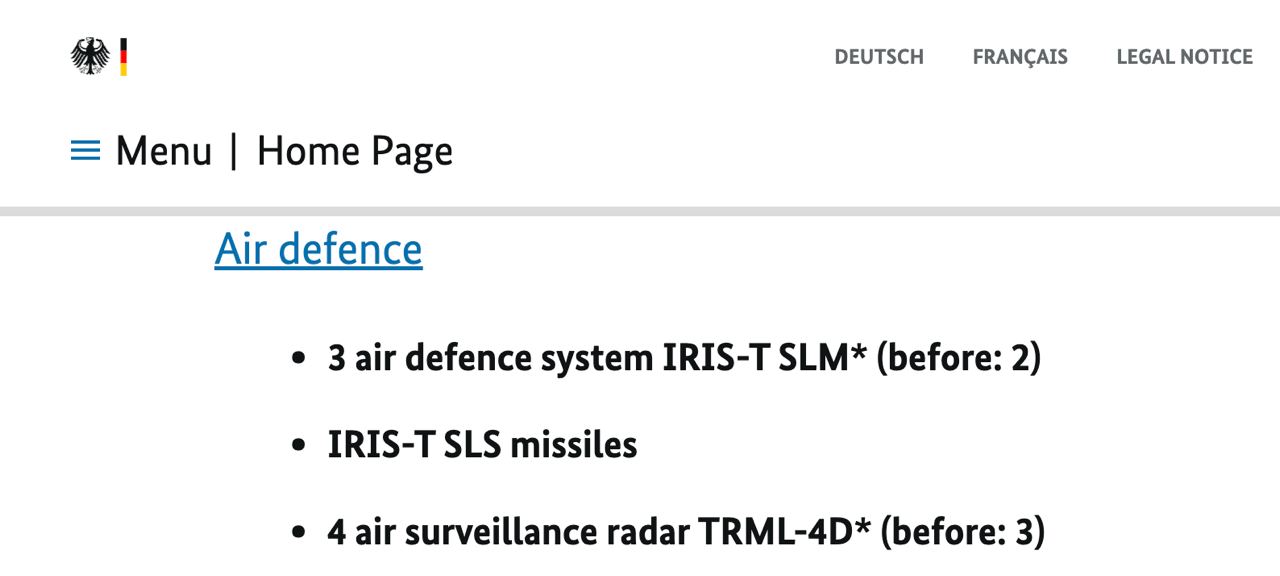Follow the Air defence link

click(x=318, y=249)
